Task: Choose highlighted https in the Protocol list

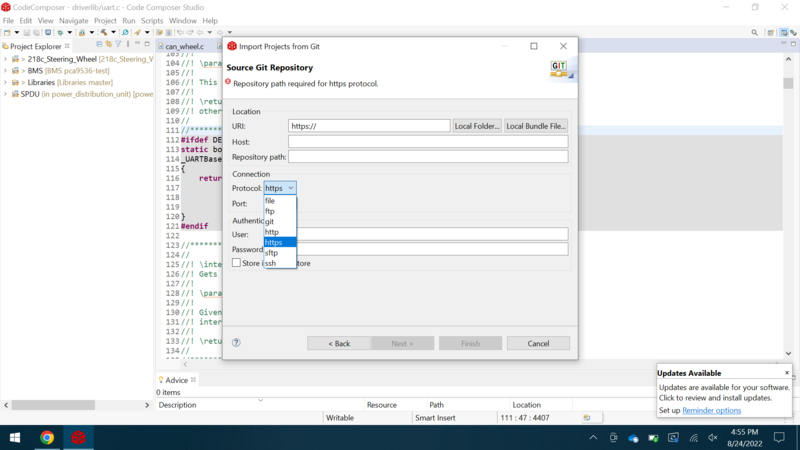Action: coord(280,242)
